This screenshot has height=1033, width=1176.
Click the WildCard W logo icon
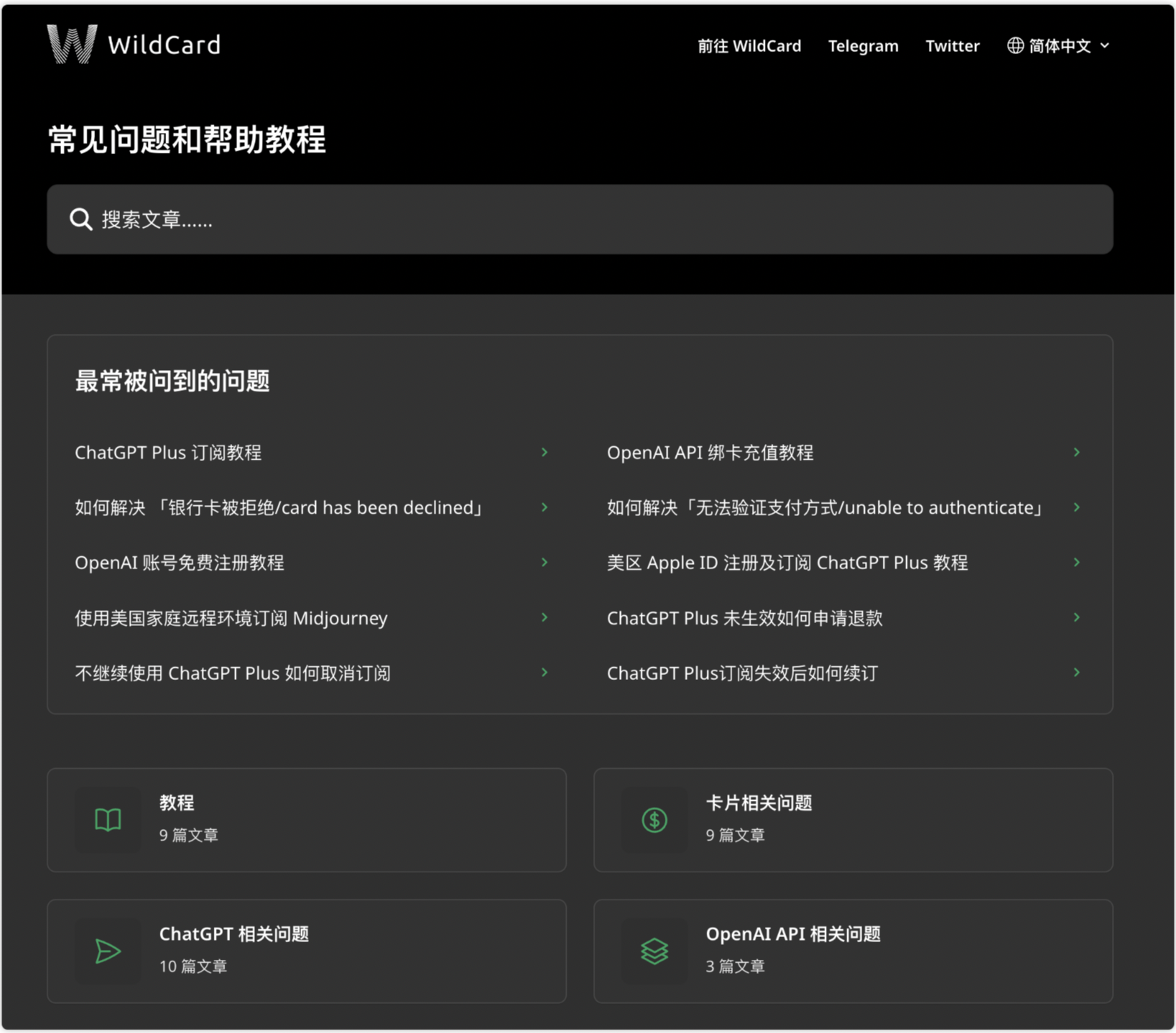click(x=72, y=44)
